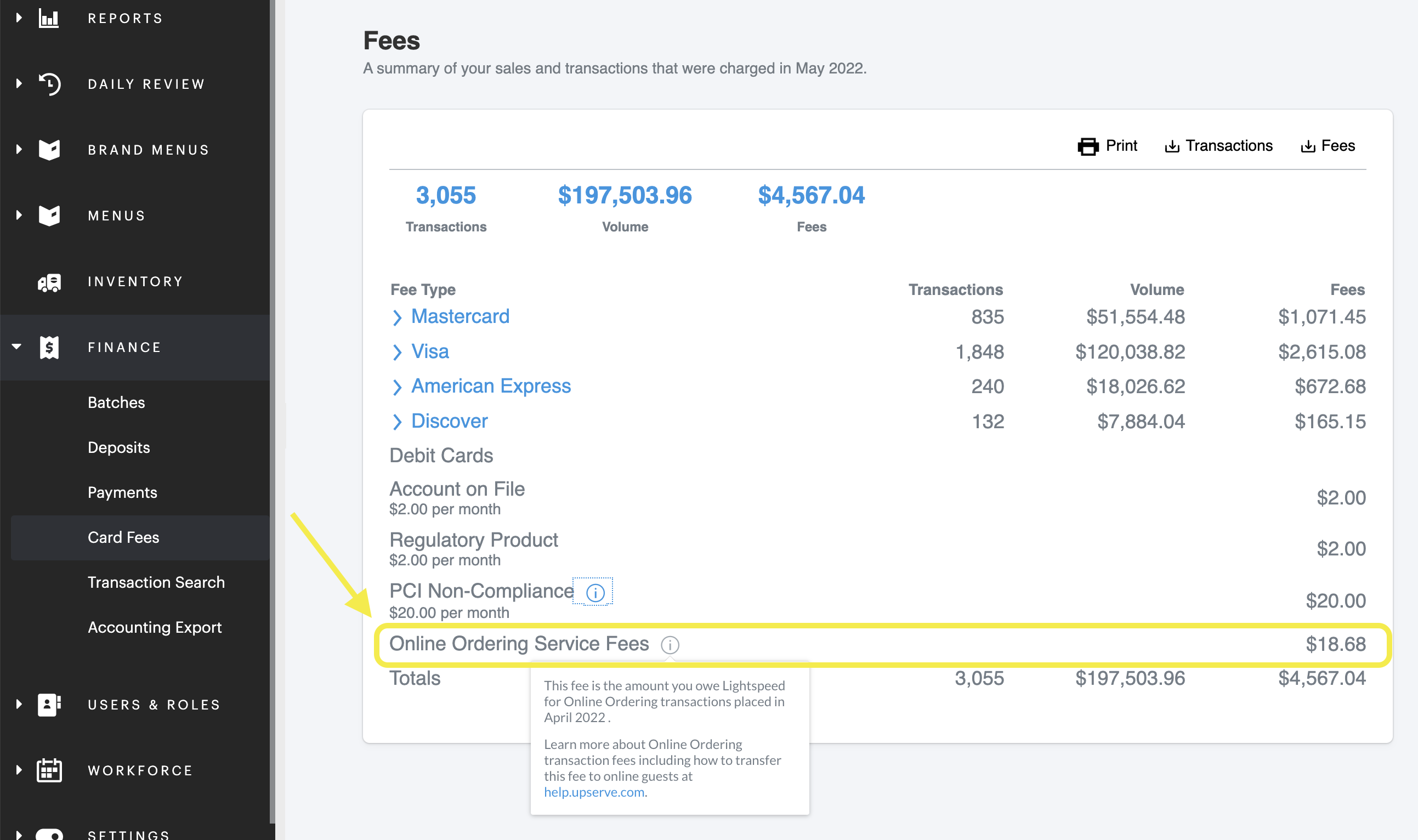Expand the Mastercard fee row chevron
The image size is (1418, 840).
398,317
